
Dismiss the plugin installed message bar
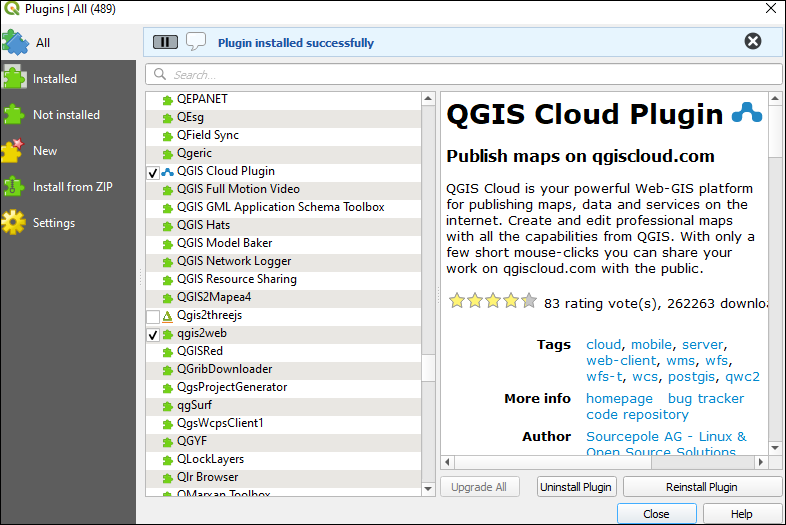click(752, 41)
